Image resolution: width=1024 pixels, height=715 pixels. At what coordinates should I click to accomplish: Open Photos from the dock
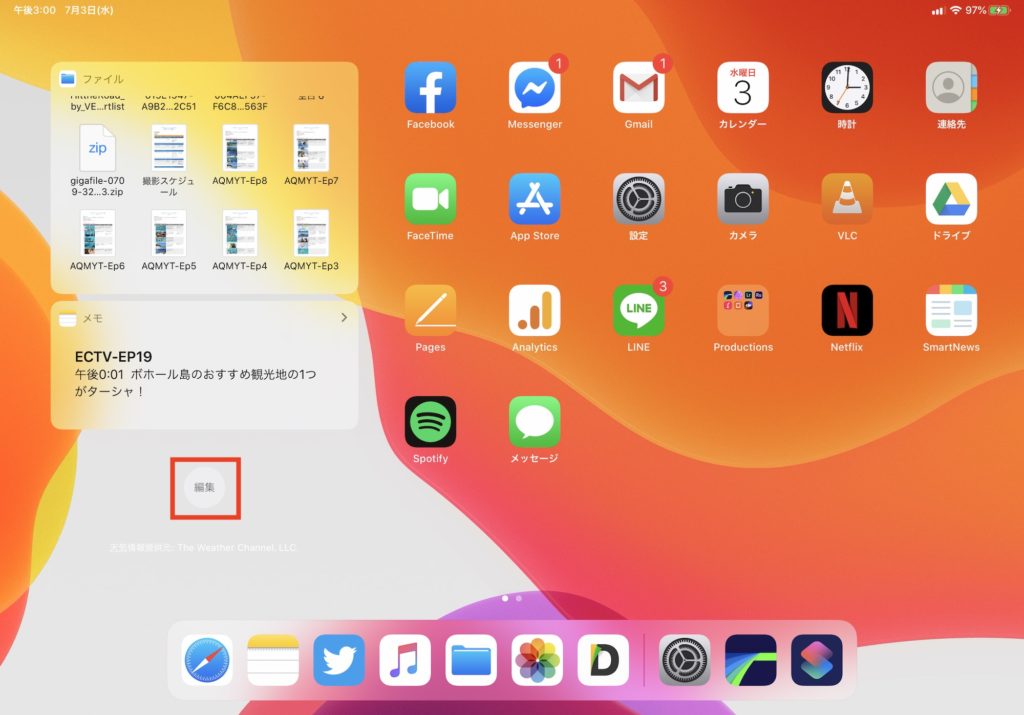(x=537, y=660)
